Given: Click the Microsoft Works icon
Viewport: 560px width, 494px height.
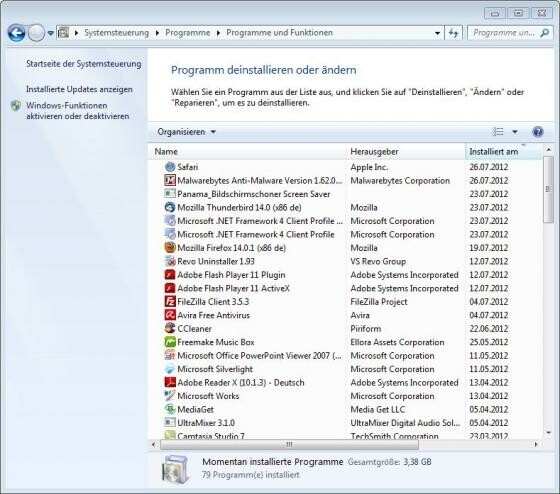Looking at the screenshot, I should (170, 396).
